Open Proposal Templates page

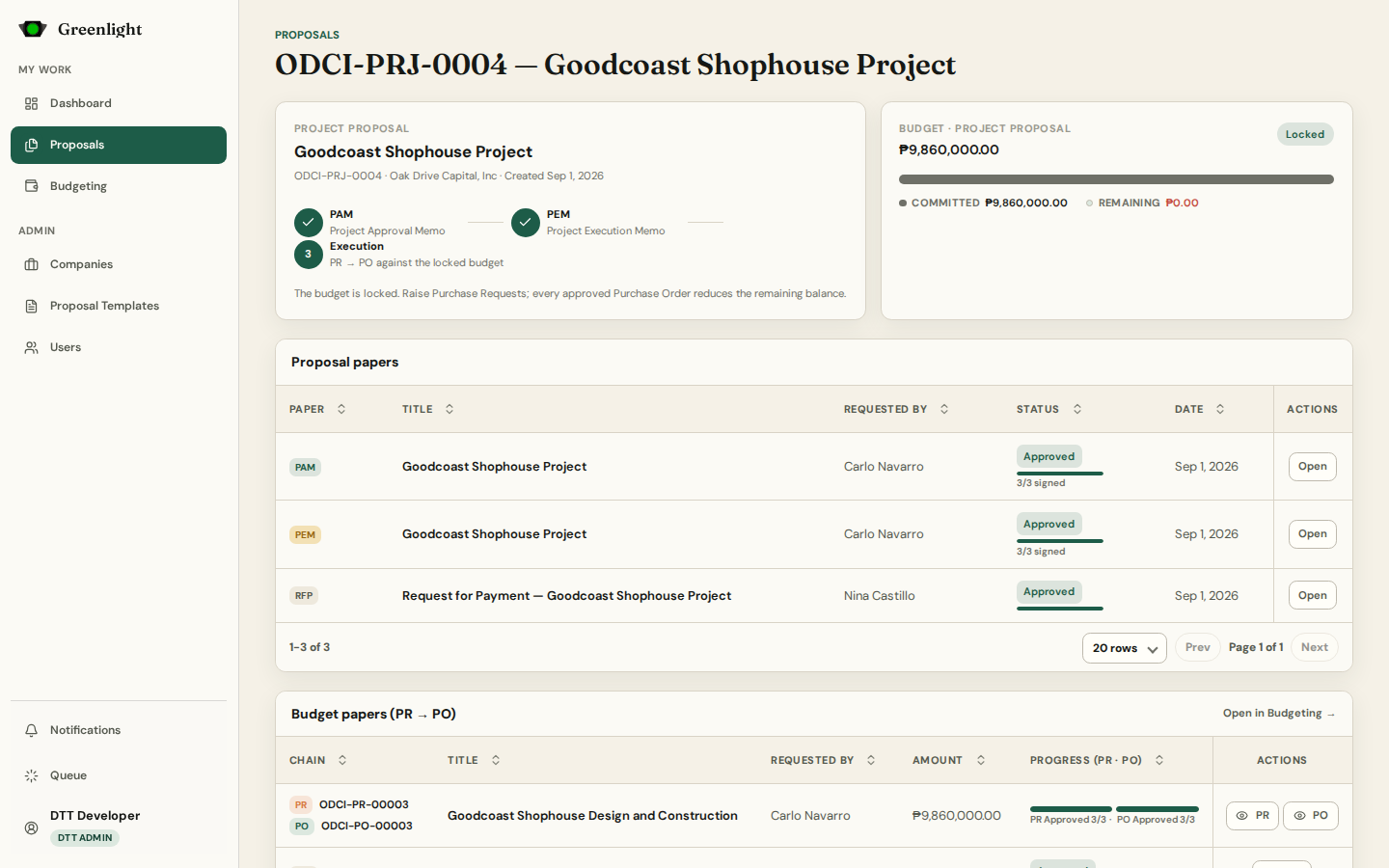pyautogui.click(x=119, y=306)
